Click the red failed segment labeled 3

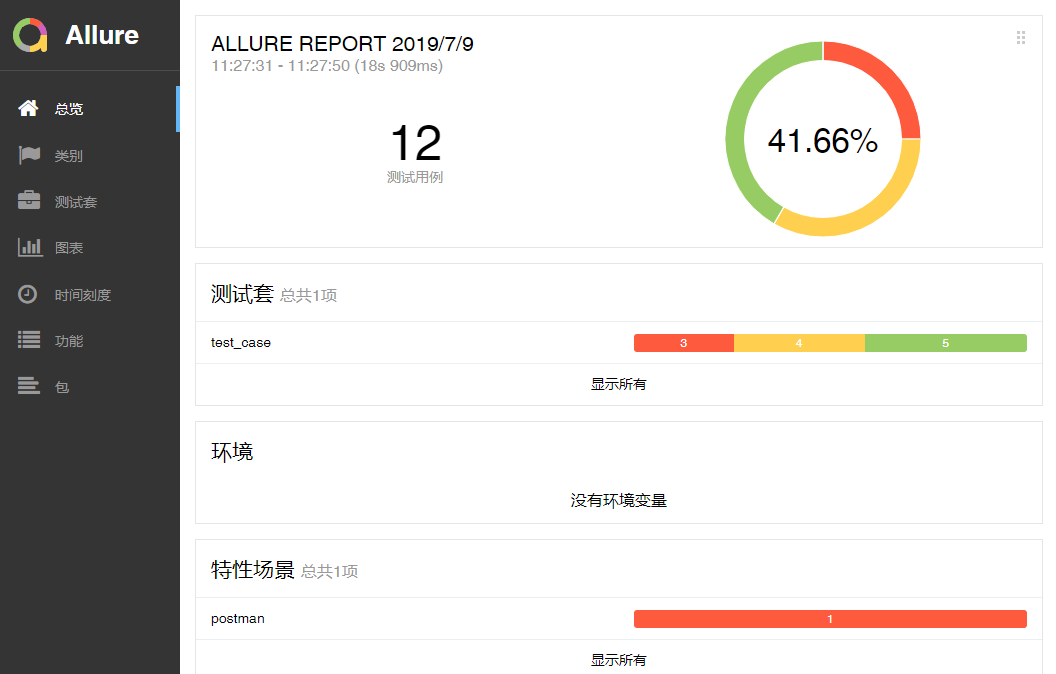click(684, 343)
